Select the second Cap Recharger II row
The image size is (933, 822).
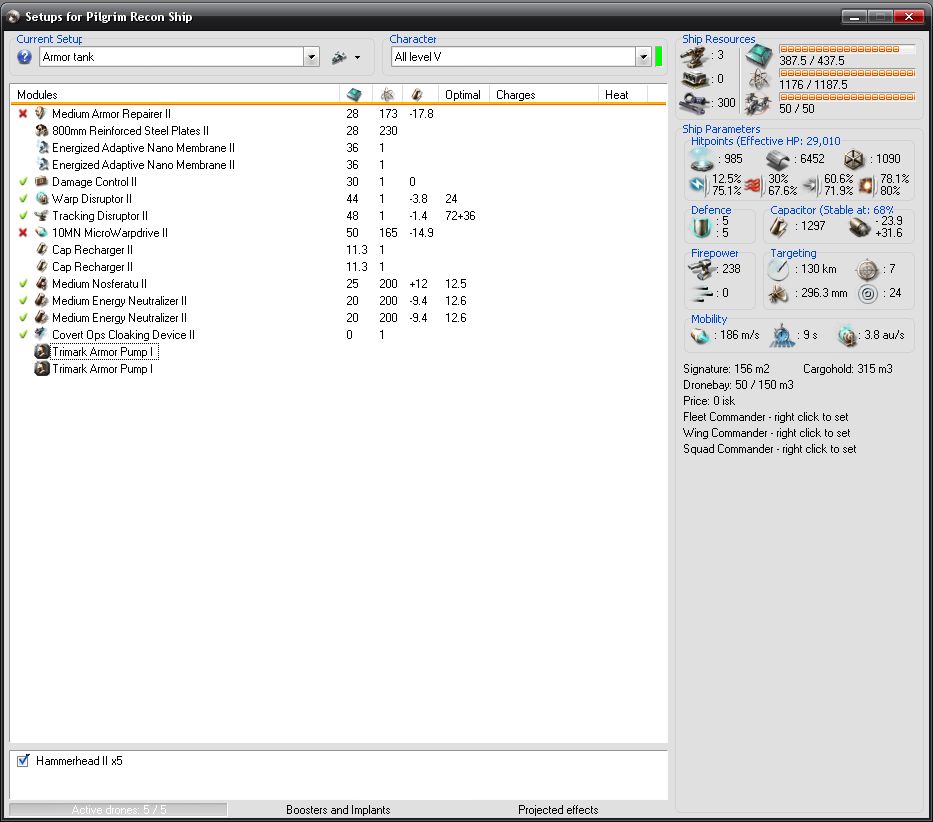[337, 267]
